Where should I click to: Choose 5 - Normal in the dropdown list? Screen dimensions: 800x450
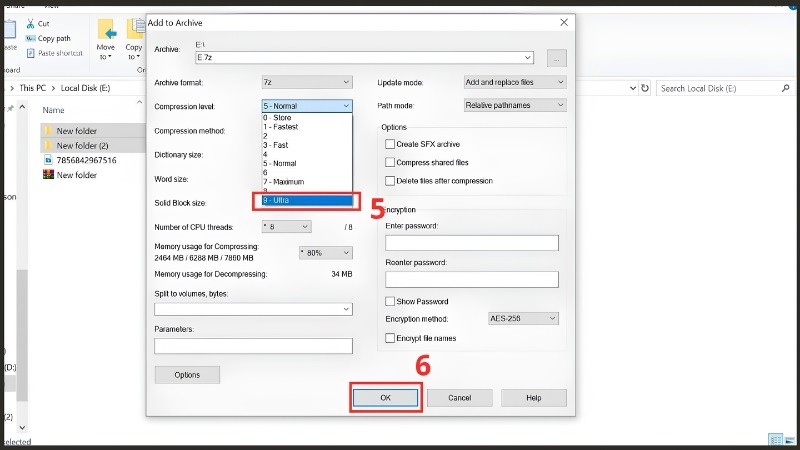click(x=307, y=164)
